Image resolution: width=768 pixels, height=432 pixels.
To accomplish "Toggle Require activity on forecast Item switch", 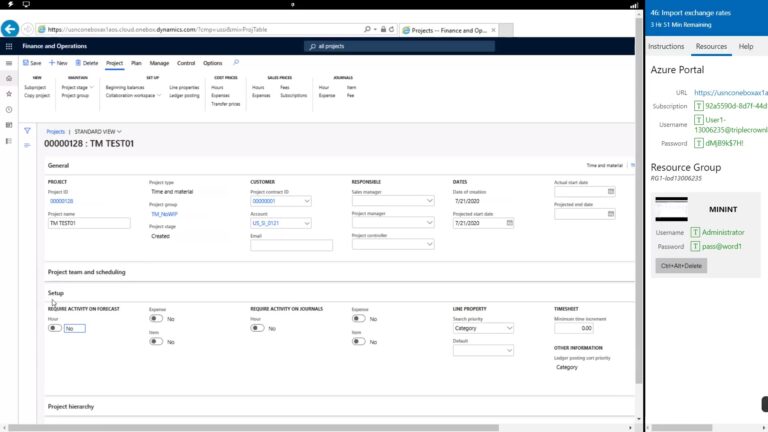I will point(156,341).
